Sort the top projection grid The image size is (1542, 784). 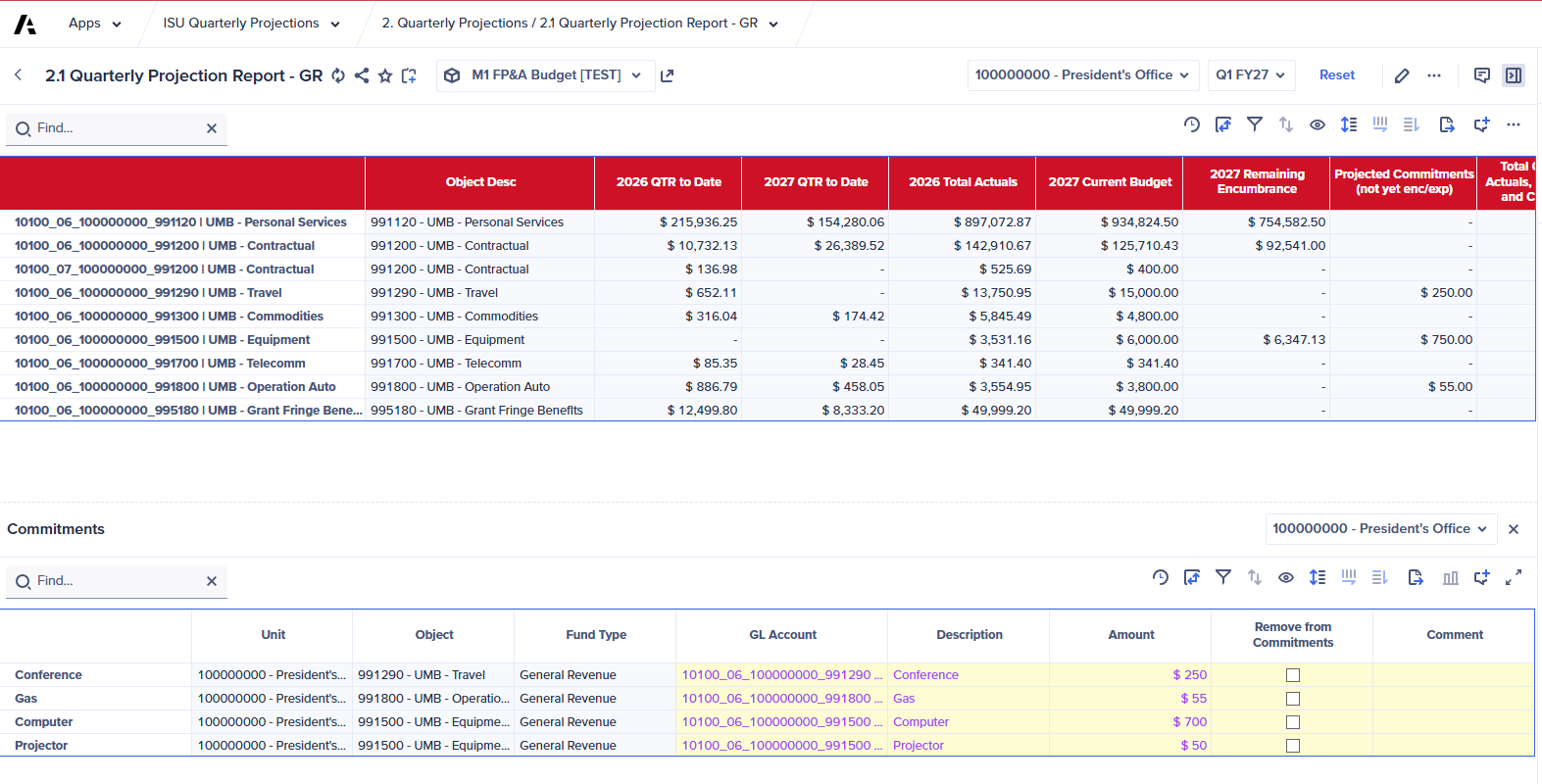pyautogui.click(x=1286, y=124)
